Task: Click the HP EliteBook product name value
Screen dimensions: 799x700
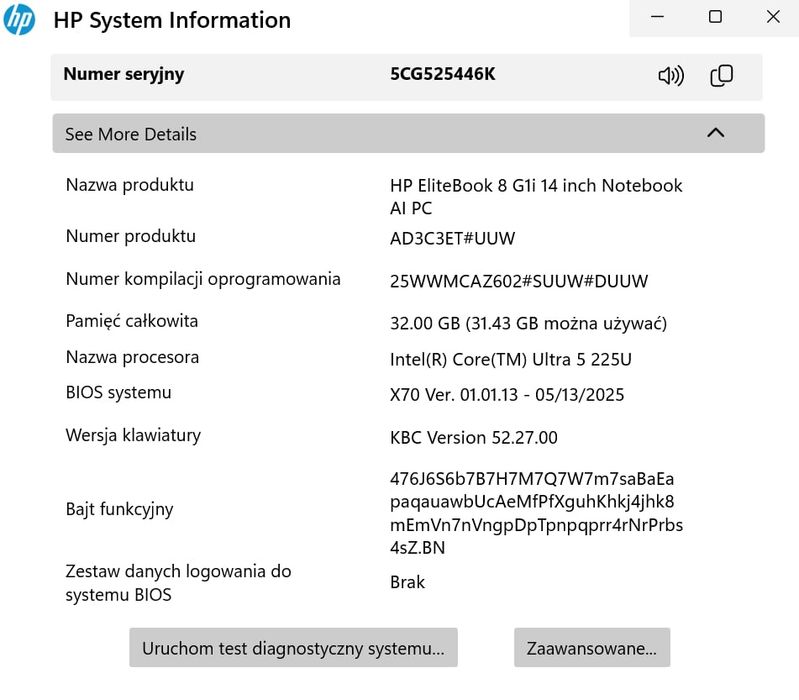Action: [536, 196]
